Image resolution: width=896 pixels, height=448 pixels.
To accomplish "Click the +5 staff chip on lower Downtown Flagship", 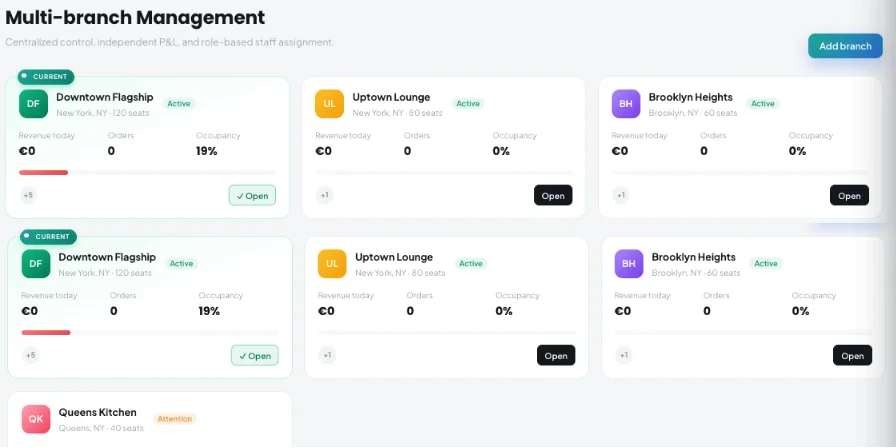I will 31,355.
